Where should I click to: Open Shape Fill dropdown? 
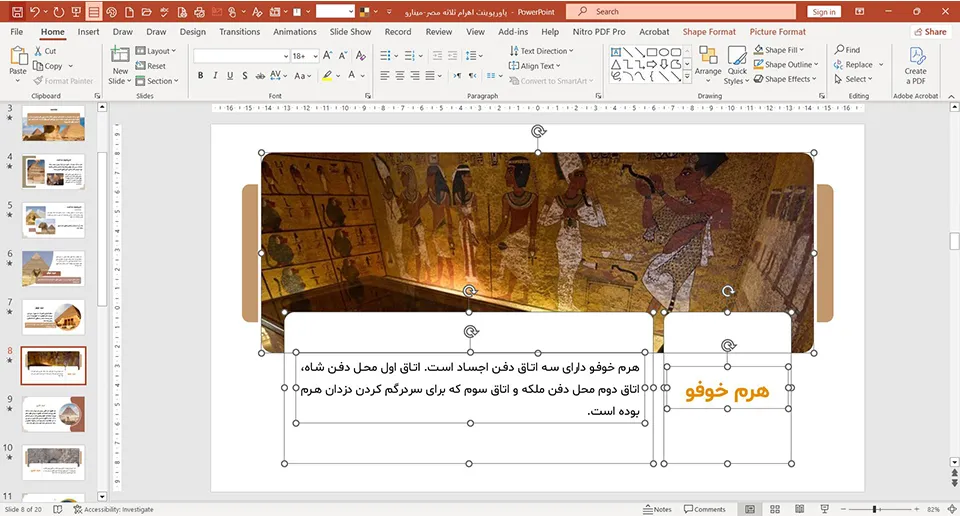point(779,50)
